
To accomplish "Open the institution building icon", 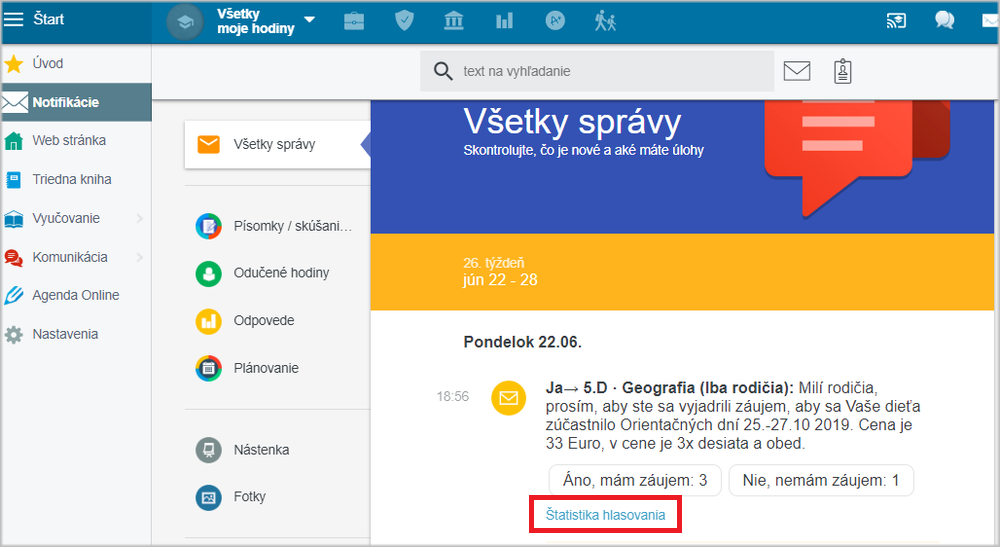I will [x=453, y=21].
